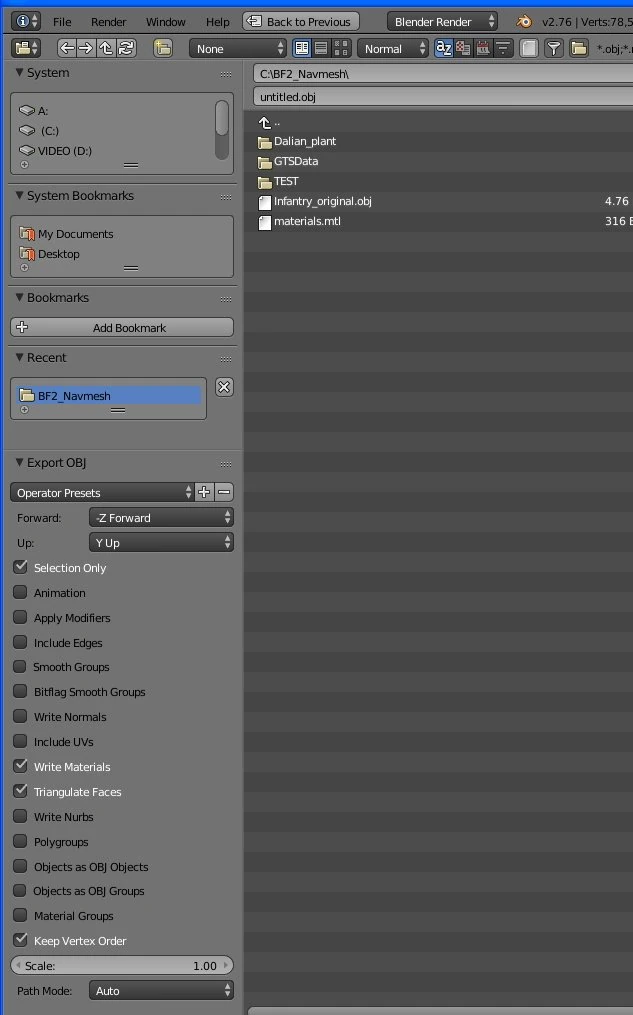Collapse the Export OBJ panel

[x=19, y=463]
